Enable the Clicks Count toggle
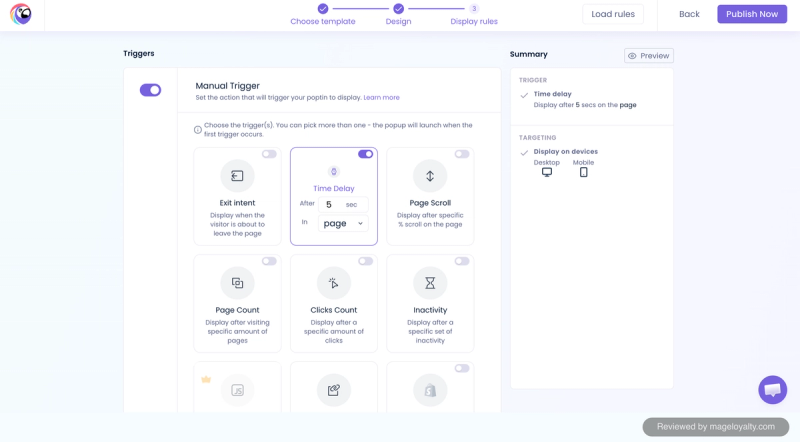This screenshot has width=800, height=442. 365,261
